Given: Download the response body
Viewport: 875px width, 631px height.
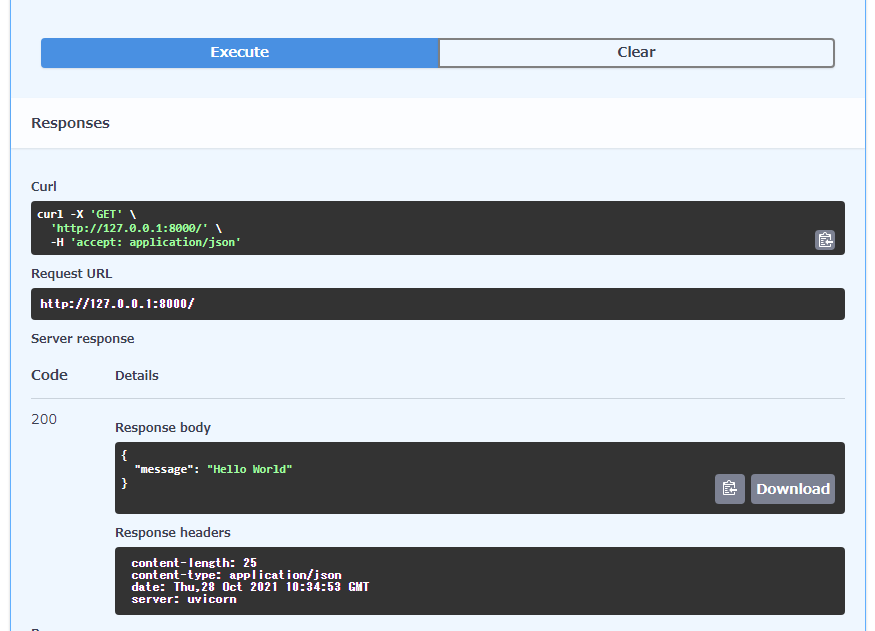Looking at the screenshot, I should (792, 488).
